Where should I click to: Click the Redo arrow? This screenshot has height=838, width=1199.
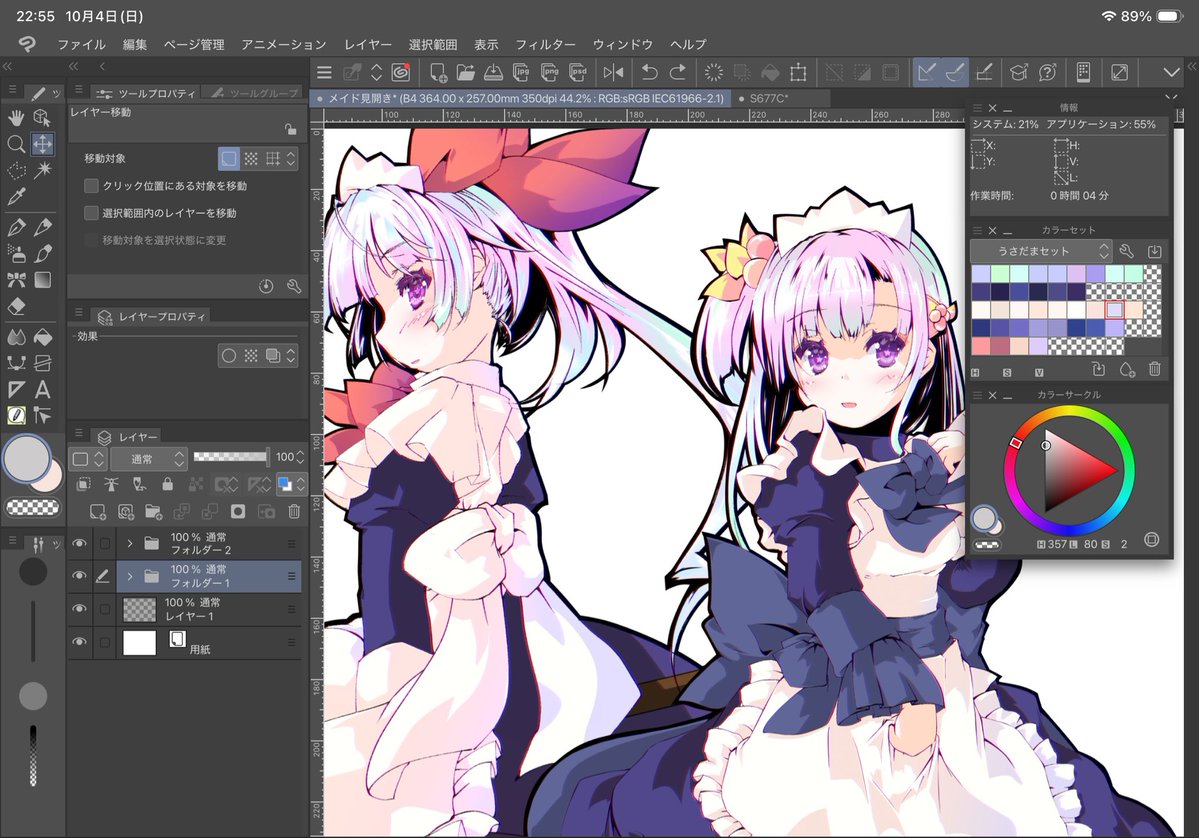pos(677,73)
